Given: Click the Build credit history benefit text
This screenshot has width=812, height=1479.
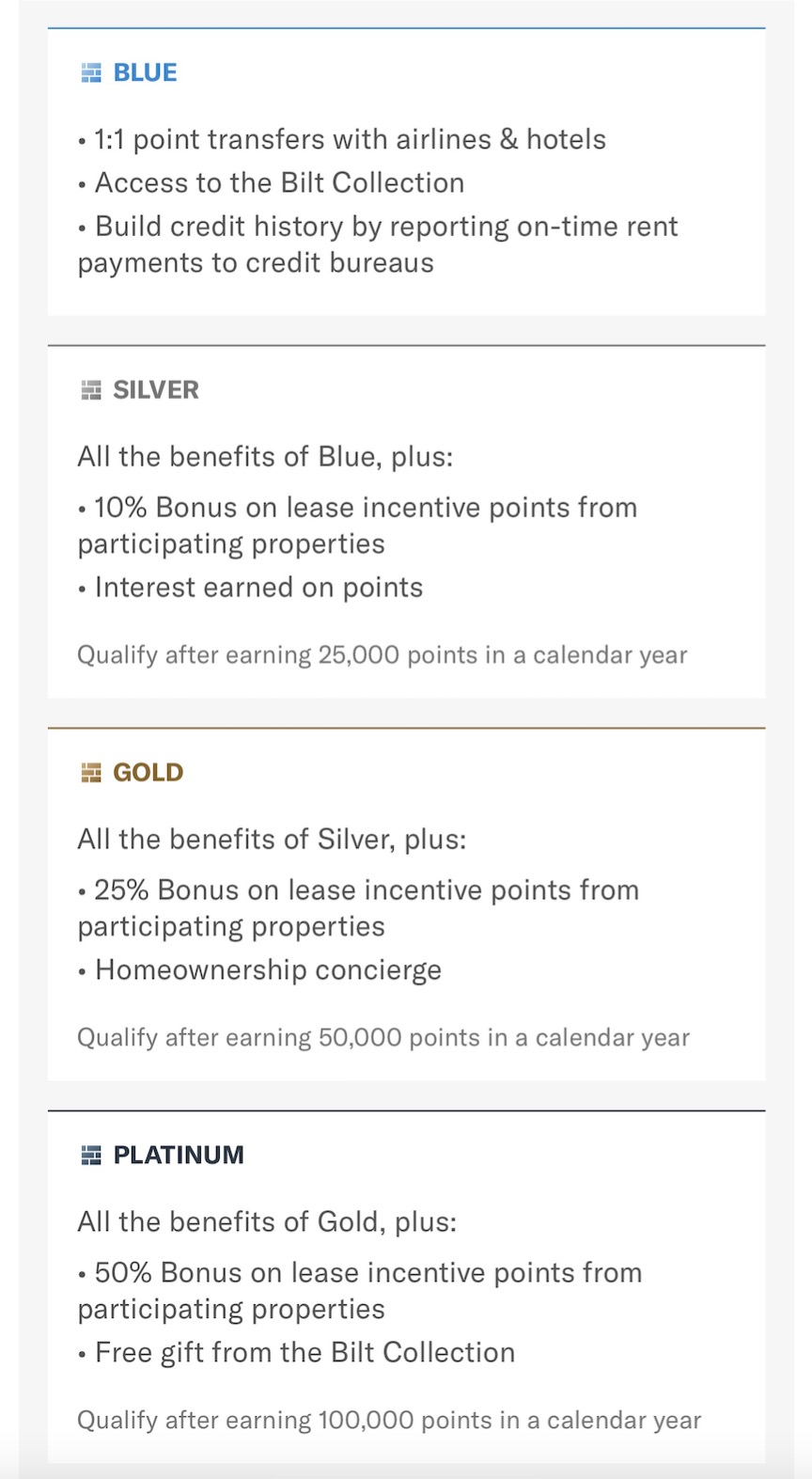Looking at the screenshot, I should point(378,244).
